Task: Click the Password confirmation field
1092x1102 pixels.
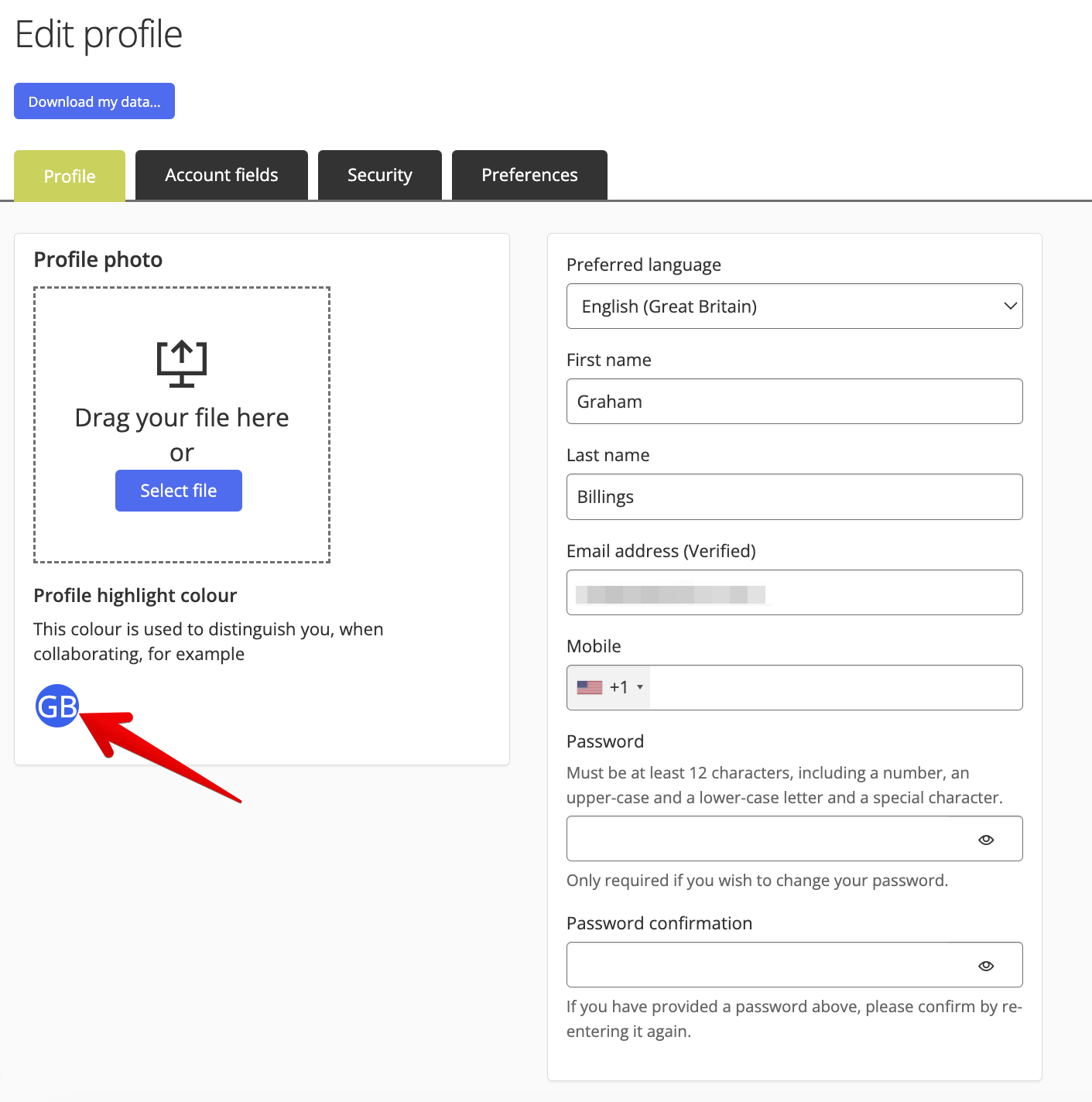Action: [x=795, y=965]
